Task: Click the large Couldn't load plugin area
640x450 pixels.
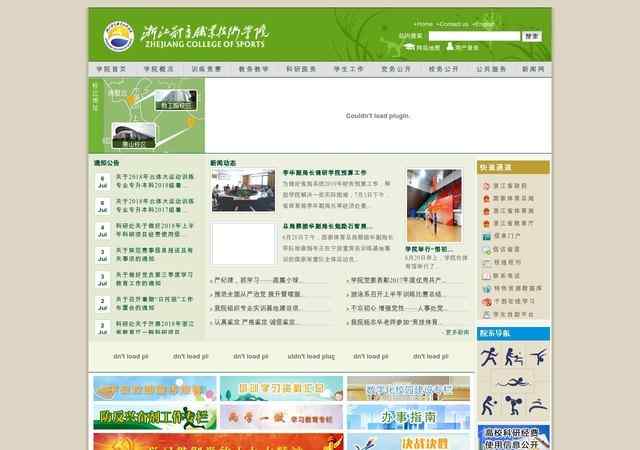Action: 378,116
